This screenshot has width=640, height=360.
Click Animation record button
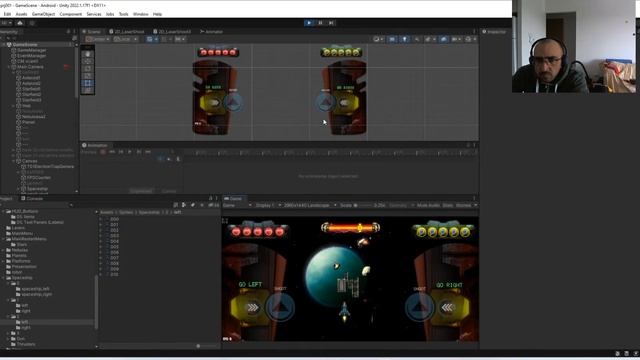103,152
